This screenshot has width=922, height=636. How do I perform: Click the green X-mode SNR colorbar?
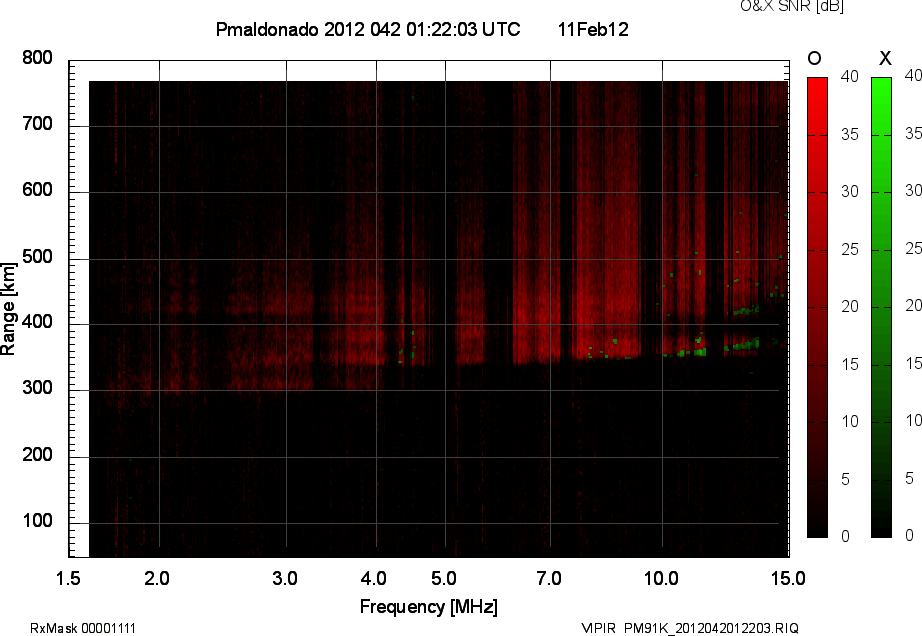tap(881, 307)
